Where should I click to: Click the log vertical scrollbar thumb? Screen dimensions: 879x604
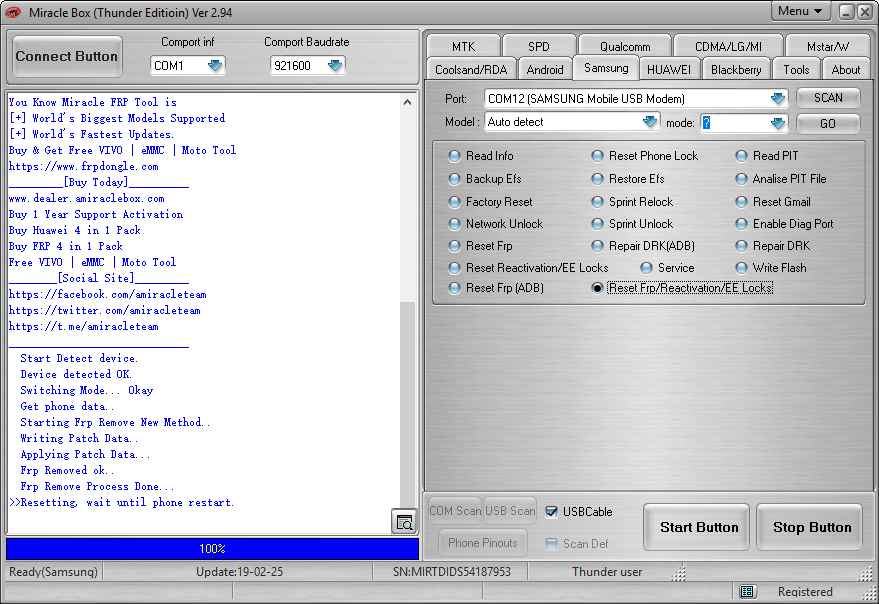click(x=408, y=403)
